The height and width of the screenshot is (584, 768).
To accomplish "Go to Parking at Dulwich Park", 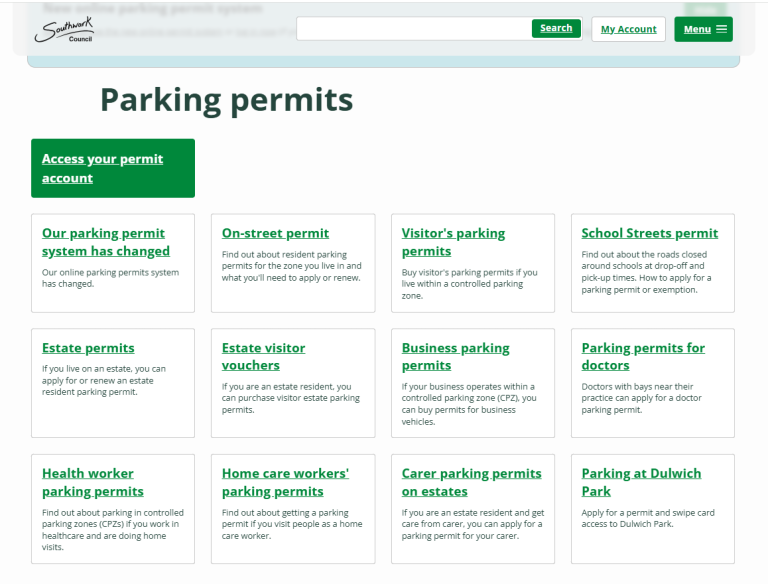I will tap(641, 482).
